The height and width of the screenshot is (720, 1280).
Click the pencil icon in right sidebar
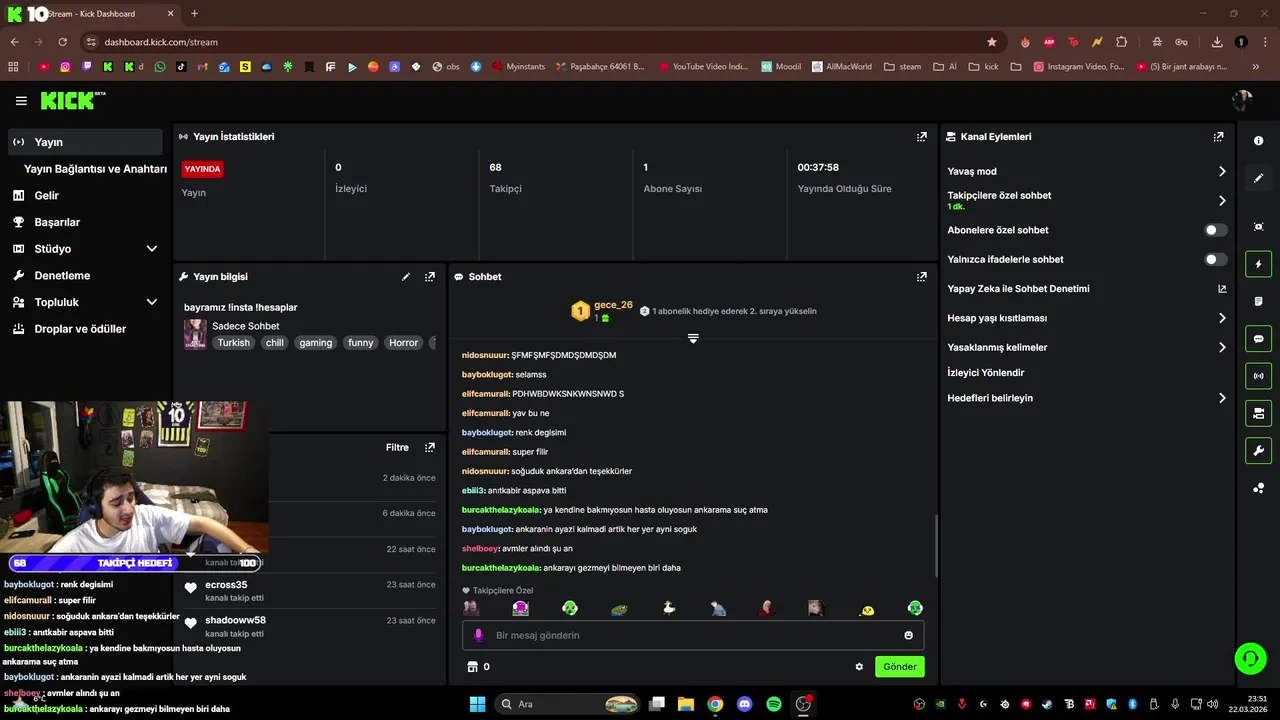coord(1258,178)
